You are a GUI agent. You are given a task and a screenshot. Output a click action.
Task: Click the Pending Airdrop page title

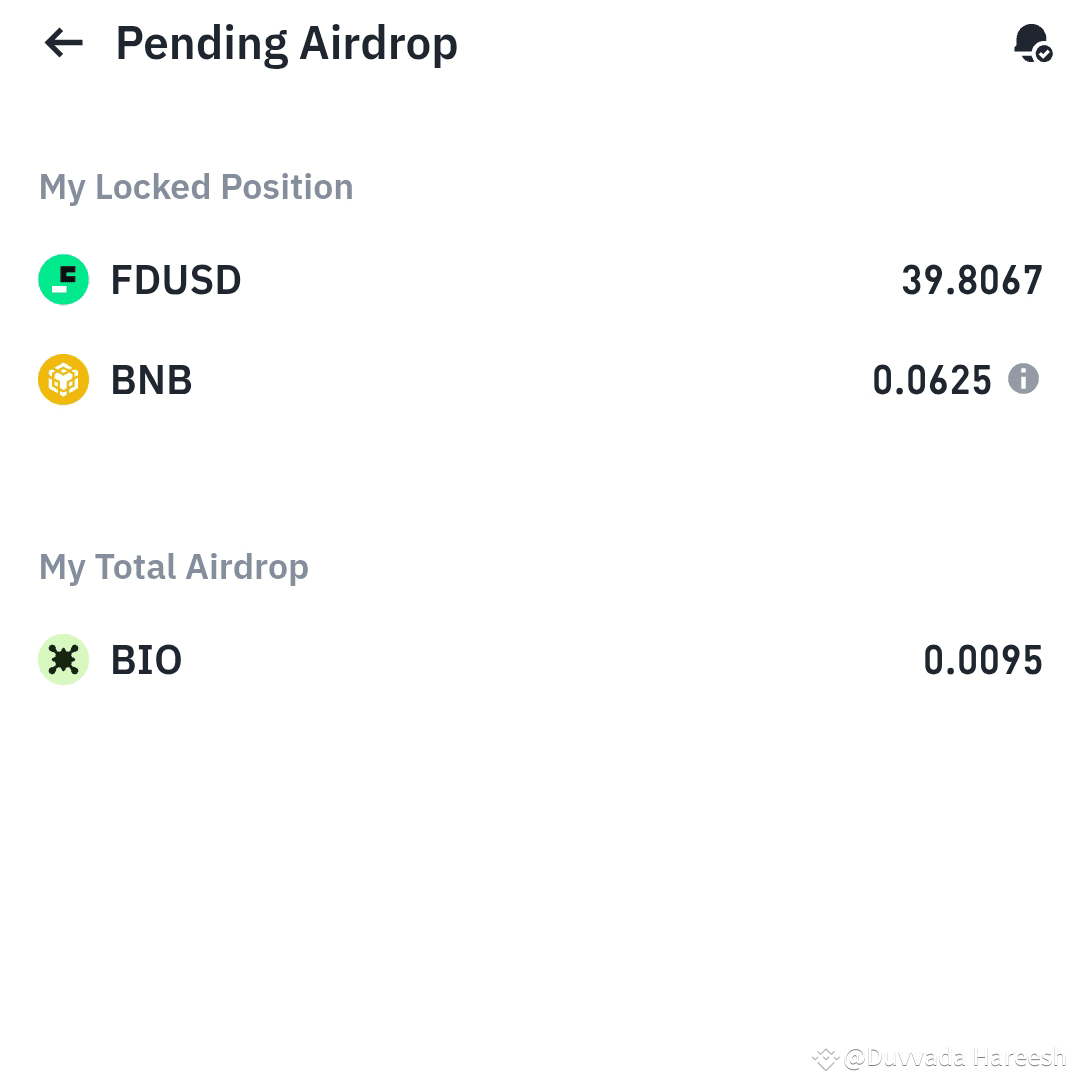pos(287,42)
